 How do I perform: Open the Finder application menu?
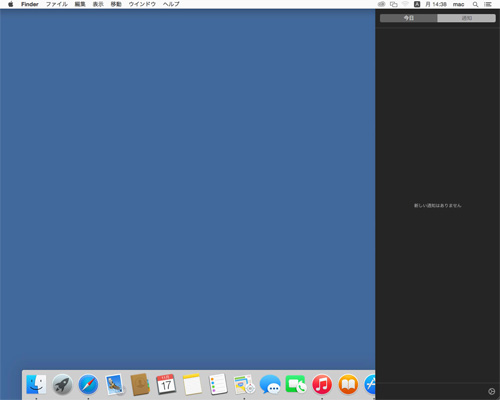[x=30, y=4]
